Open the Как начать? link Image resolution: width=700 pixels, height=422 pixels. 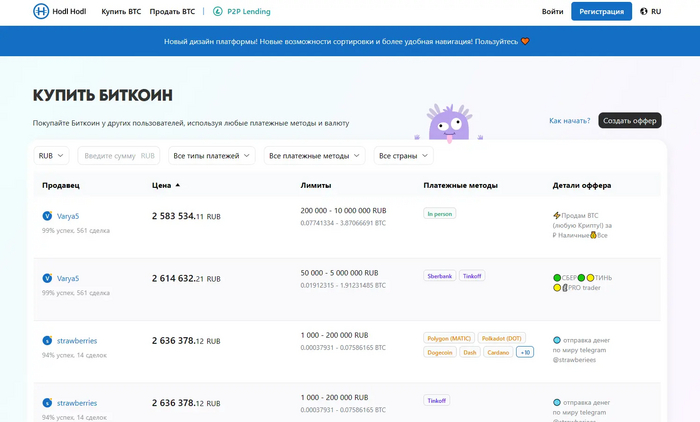[x=570, y=121]
